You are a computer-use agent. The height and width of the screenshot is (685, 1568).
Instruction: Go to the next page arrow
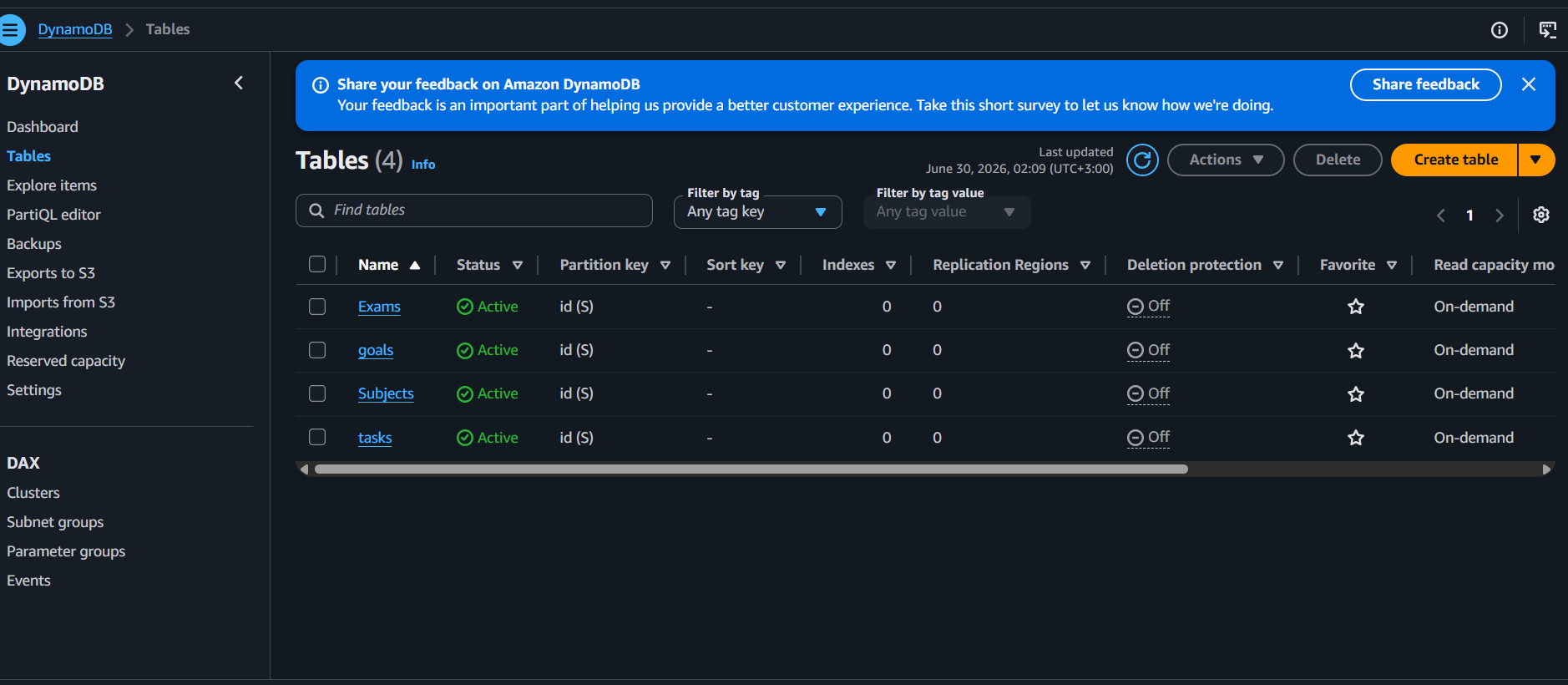click(1500, 216)
